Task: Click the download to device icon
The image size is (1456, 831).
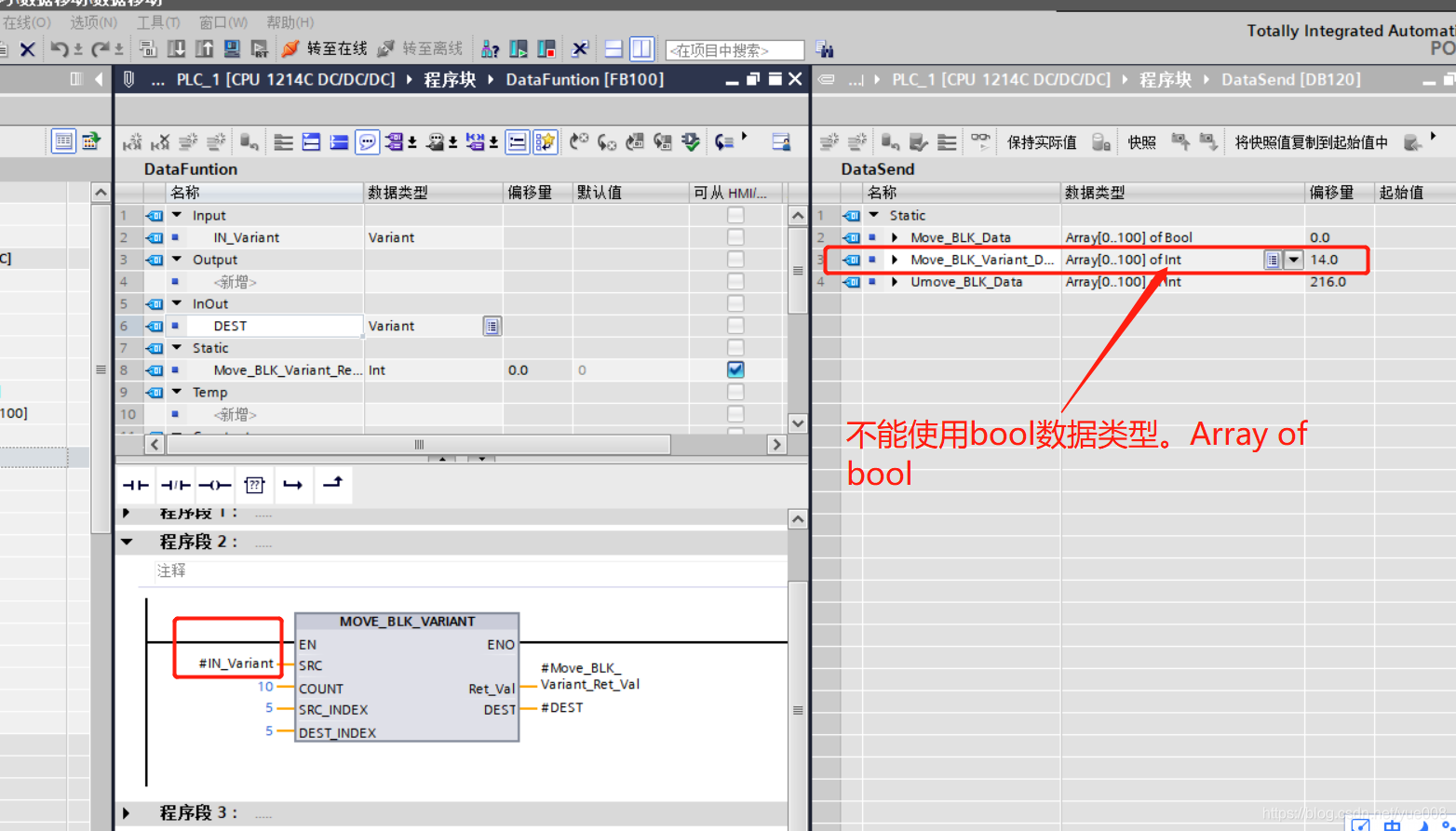Action: point(176,49)
